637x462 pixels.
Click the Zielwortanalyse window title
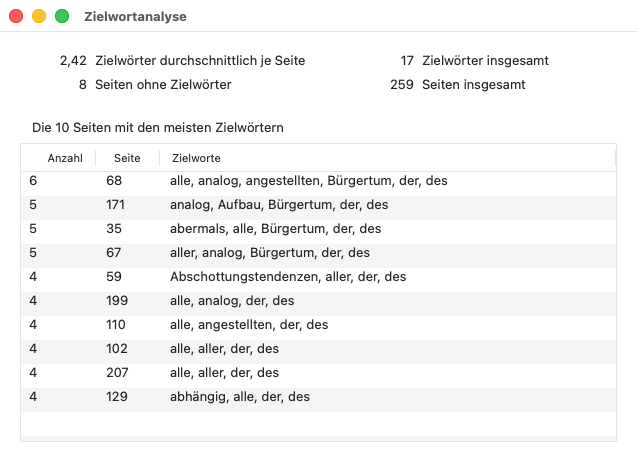point(135,17)
